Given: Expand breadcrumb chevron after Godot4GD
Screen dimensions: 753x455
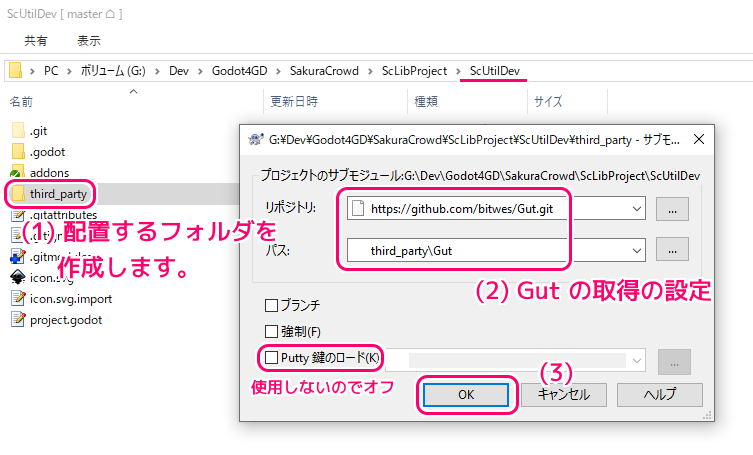Looking at the screenshot, I should click(278, 71).
